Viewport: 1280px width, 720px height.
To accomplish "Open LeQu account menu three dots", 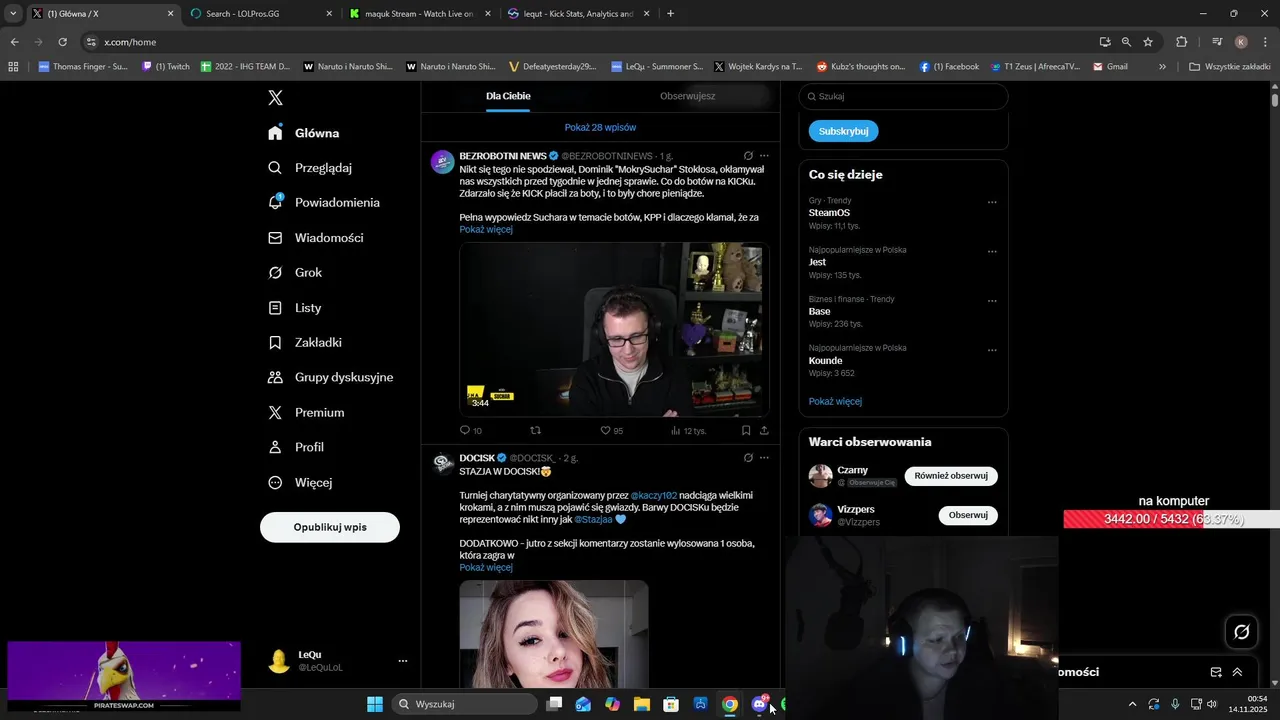I will click(403, 661).
